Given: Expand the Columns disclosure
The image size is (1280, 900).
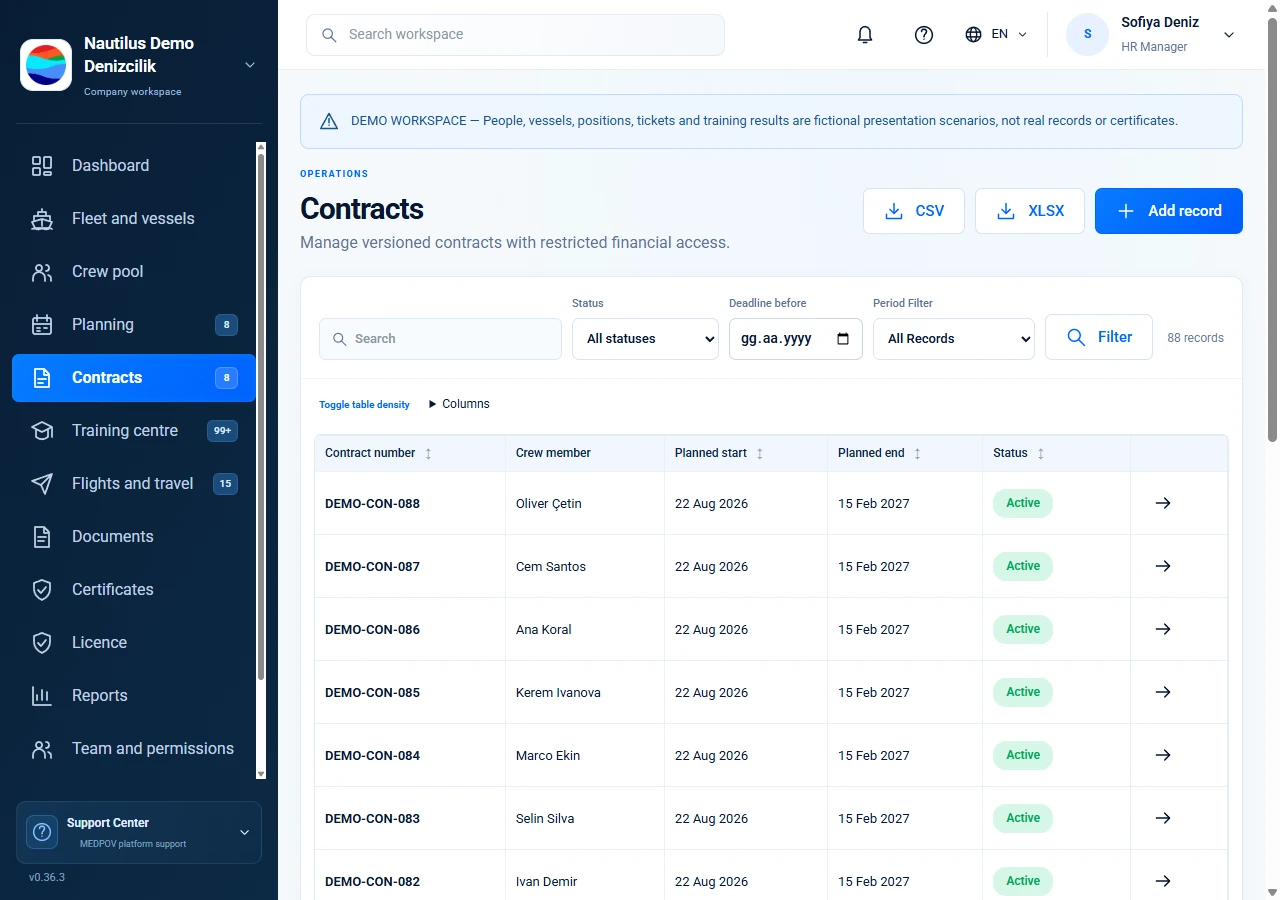Looking at the screenshot, I should [459, 404].
